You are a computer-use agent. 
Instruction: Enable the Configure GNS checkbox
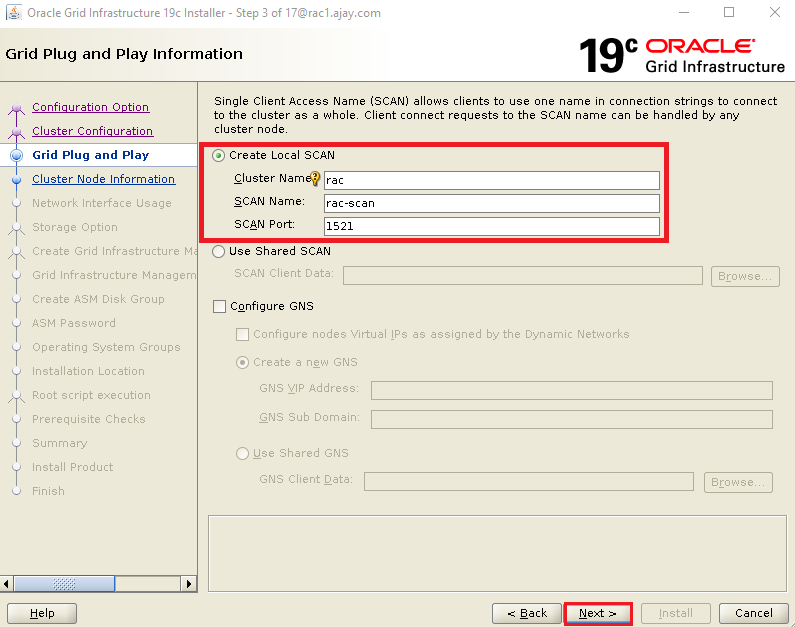coord(220,306)
